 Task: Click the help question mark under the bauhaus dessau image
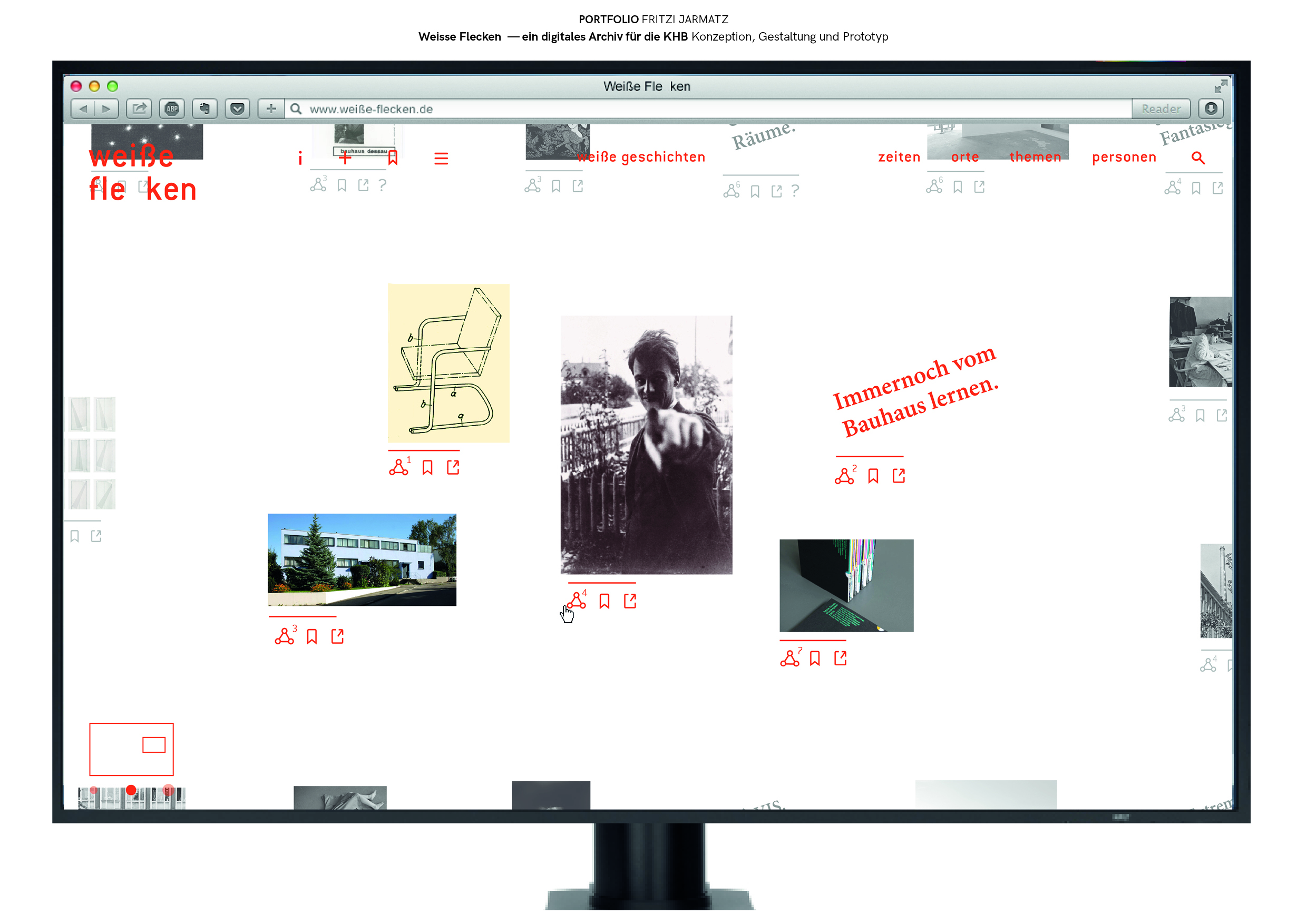point(382,185)
